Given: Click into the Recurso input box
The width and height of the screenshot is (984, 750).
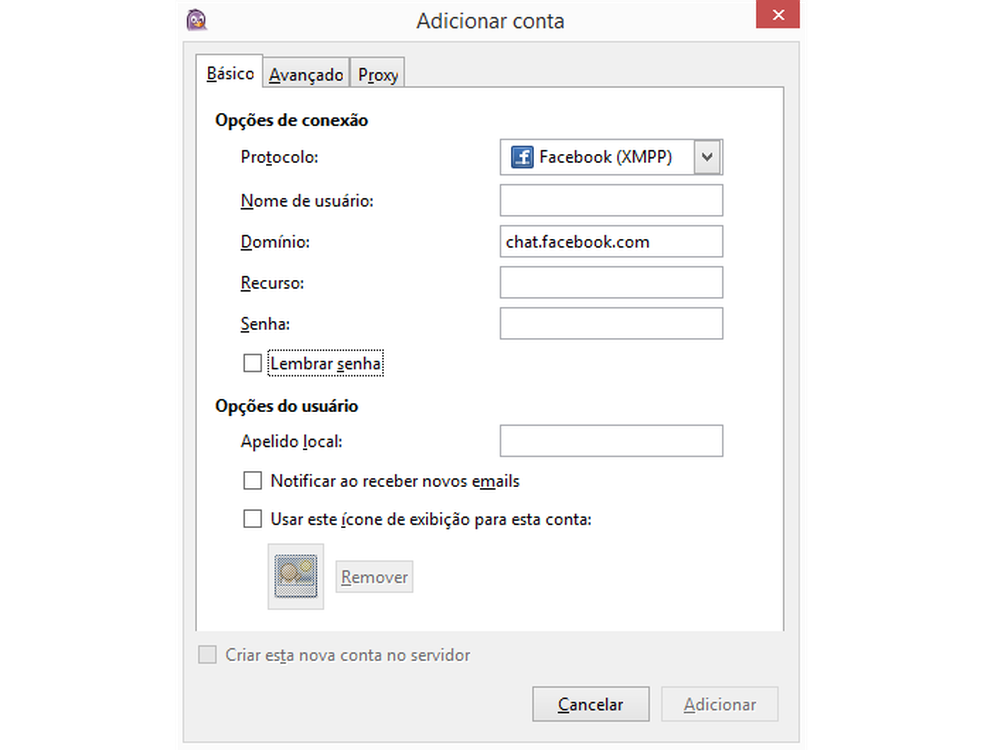Looking at the screenshot, I should tap(611, 282).
